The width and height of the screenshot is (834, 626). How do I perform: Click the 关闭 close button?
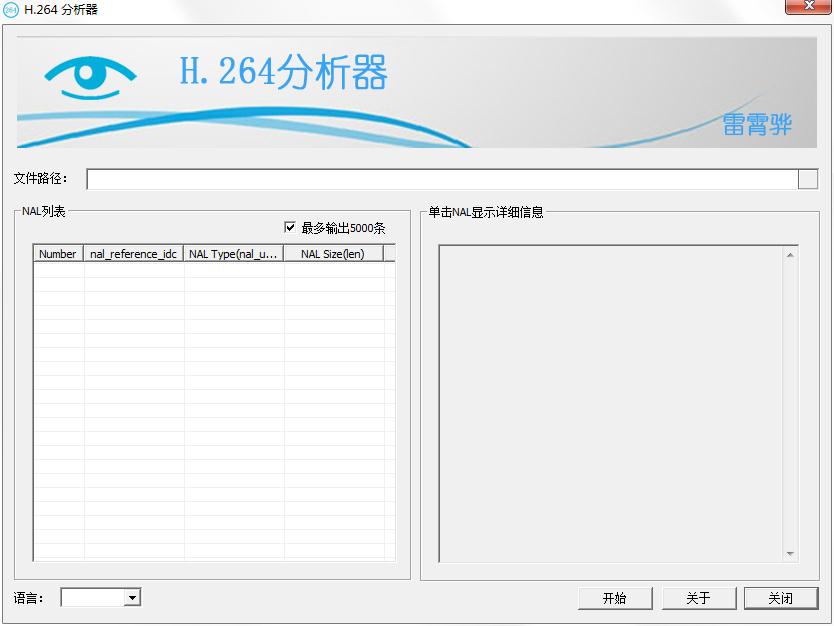click(x=781, y=597)
